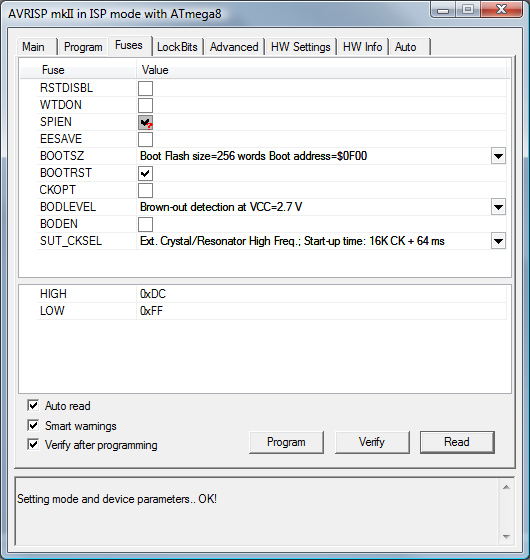Toggle the SPIEN fuse checkbox
Screen dimensions: 530x560
(x=145, y=122)
